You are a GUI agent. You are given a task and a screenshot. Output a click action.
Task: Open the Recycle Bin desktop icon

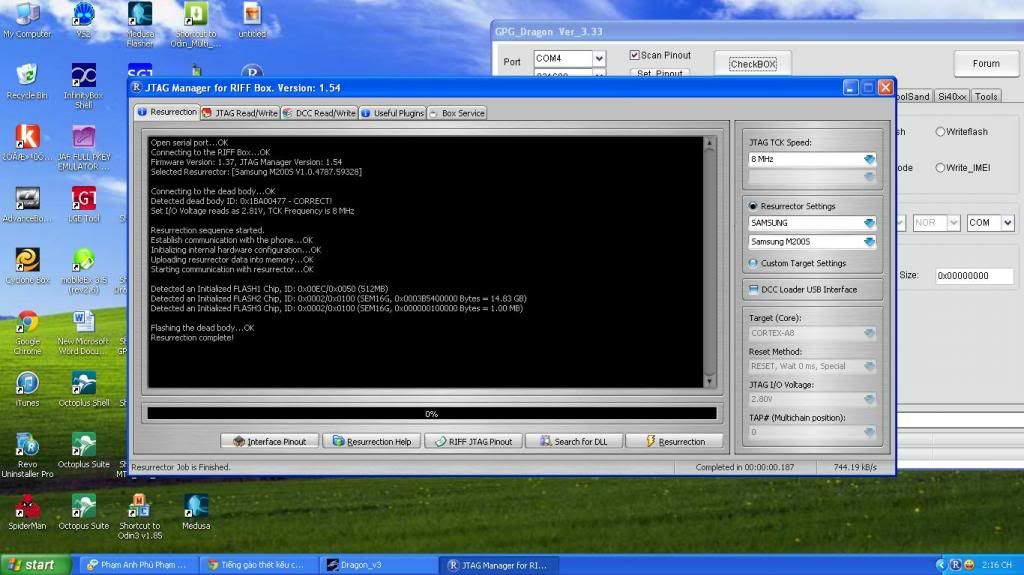[27, 82]
